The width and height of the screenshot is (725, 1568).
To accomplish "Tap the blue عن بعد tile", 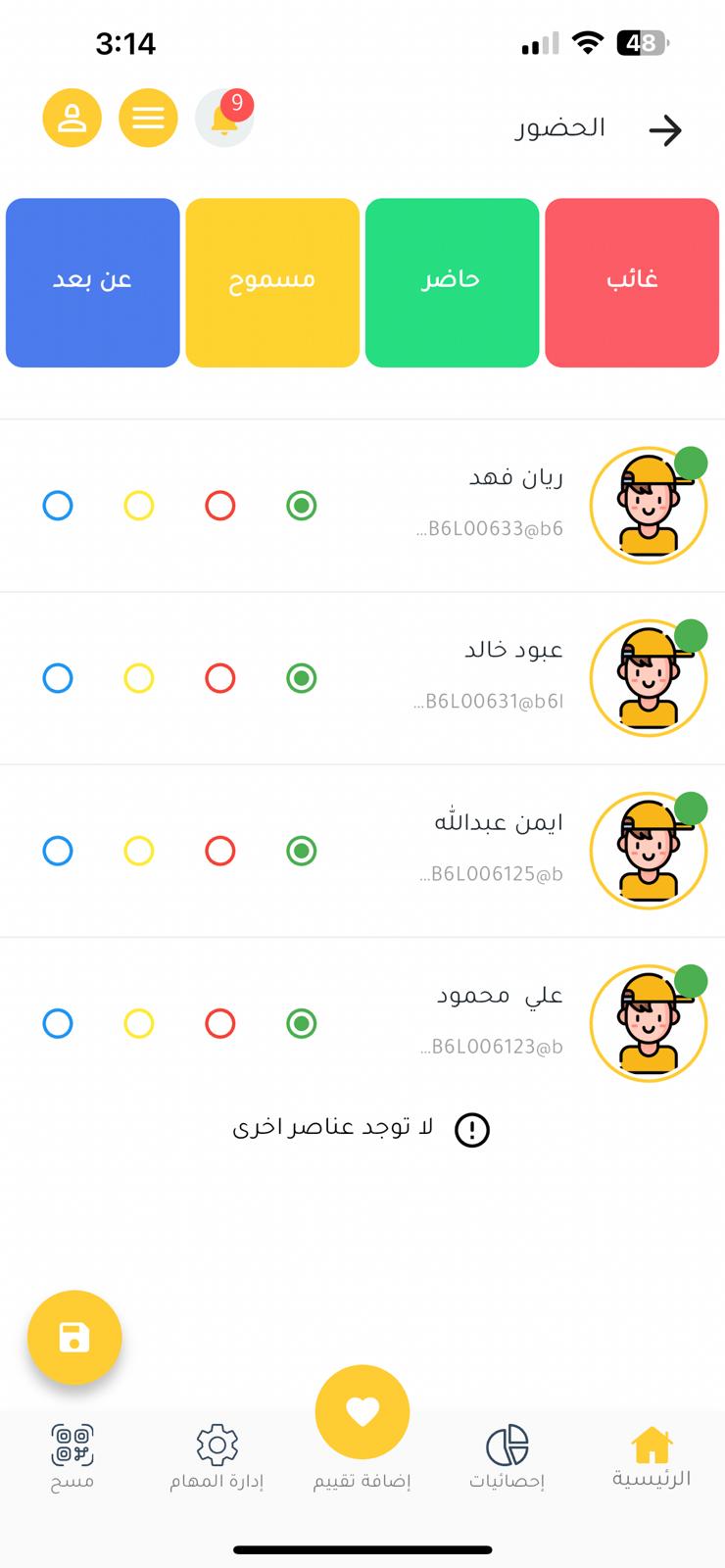I will 93,282.
